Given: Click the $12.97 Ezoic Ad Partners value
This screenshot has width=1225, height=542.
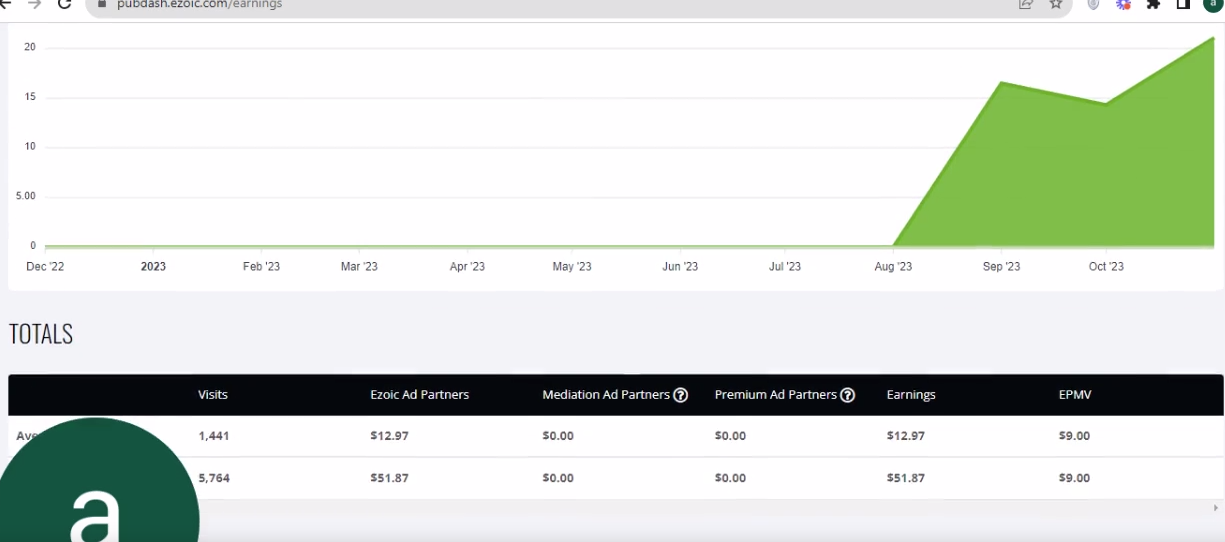Looking at the screenshot, I should click(389, 436).
